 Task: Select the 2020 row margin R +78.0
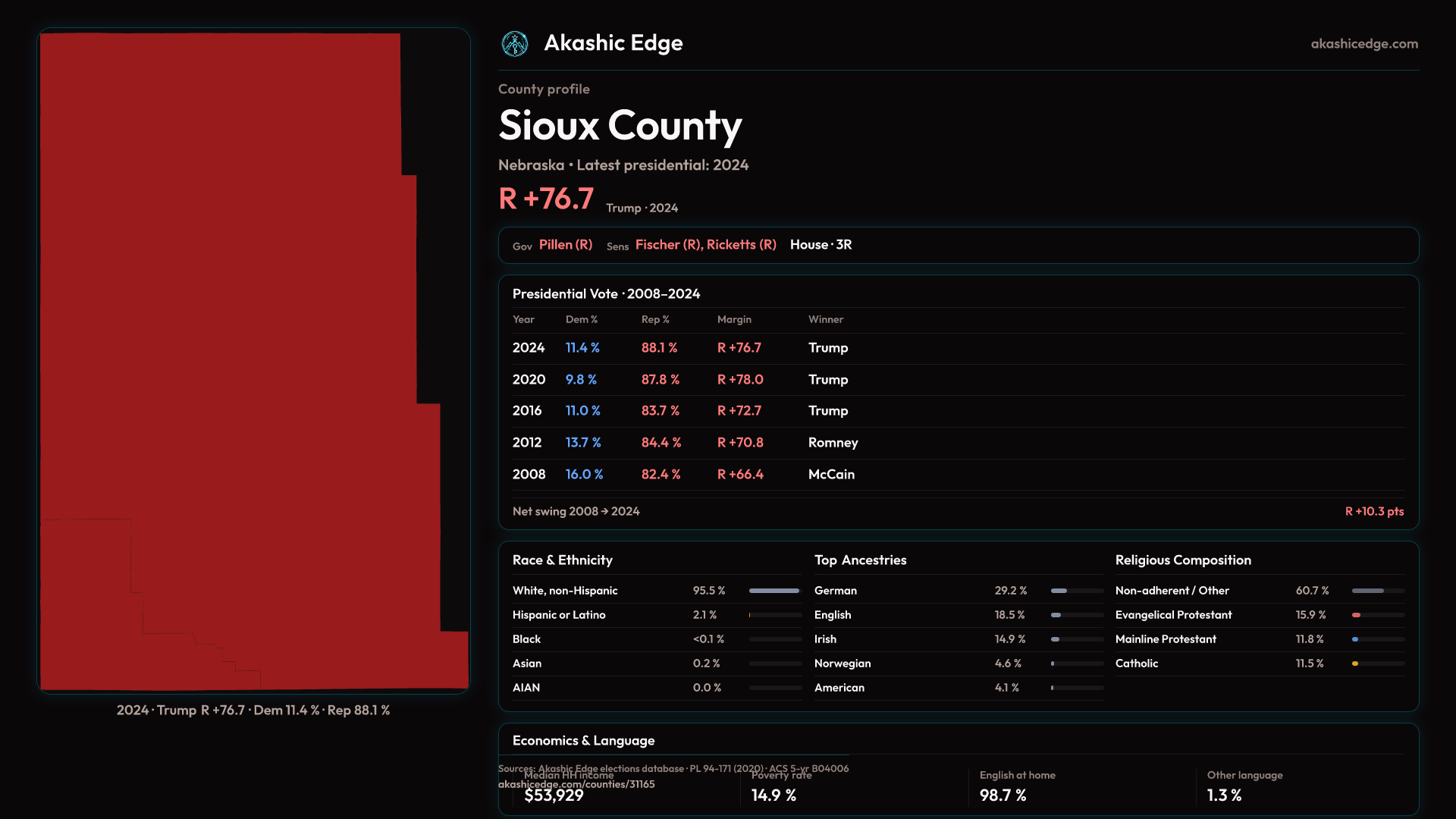click(740, 380)
